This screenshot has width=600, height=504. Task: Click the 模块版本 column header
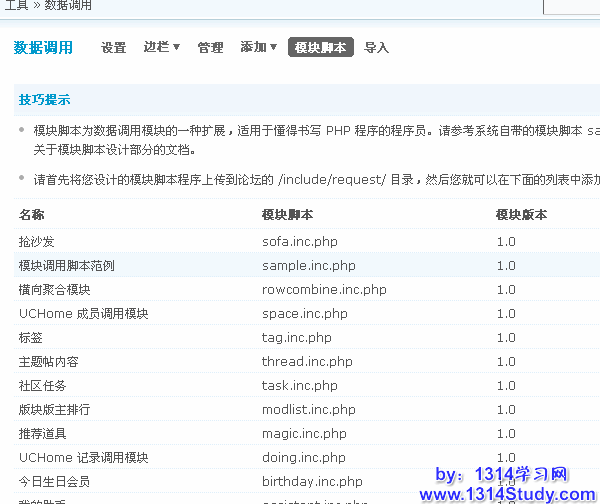coord(521,215)
